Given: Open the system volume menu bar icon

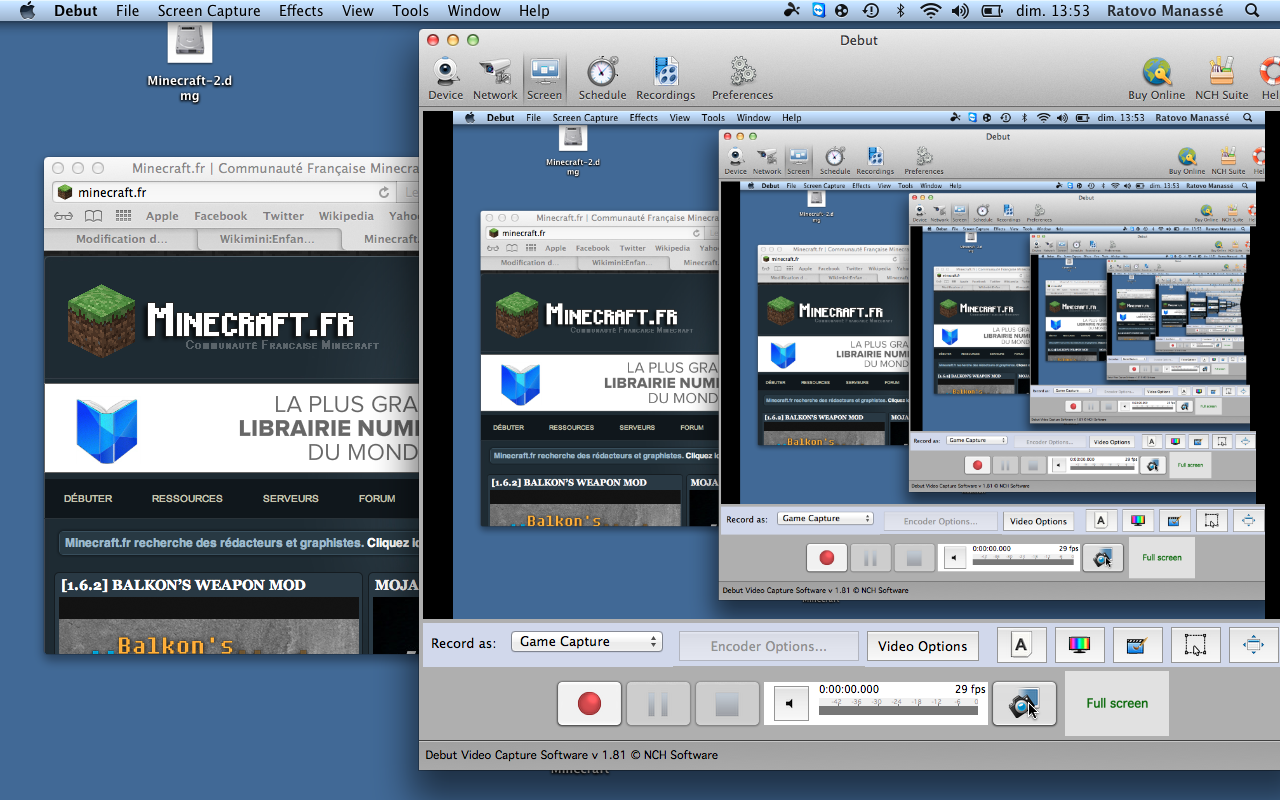Looking at the screenshot, I should (x=960, y=11).
